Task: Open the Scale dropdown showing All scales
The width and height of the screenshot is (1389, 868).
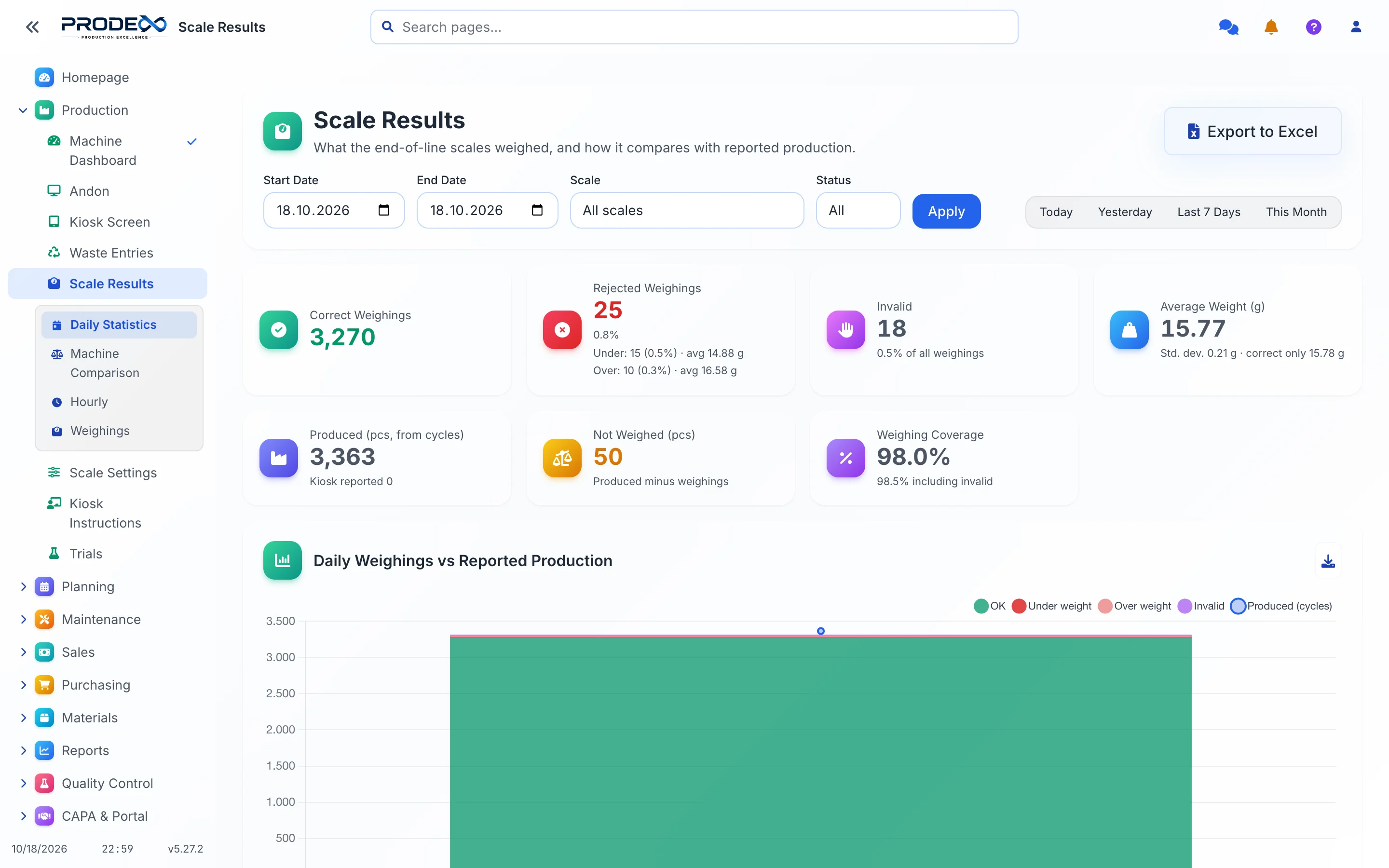Action: 686,210
